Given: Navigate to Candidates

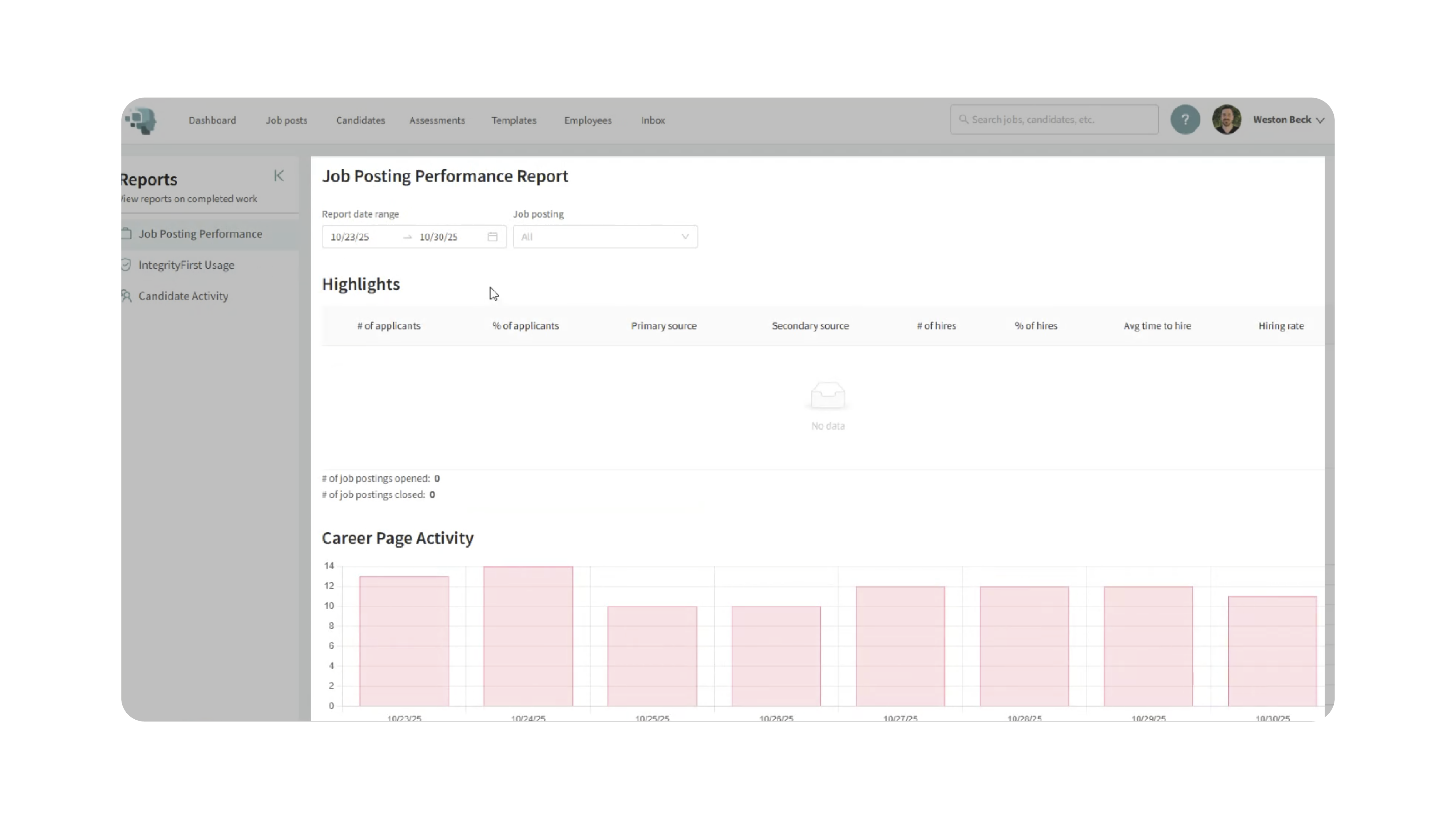Looking at the screenshot, I should point(360,120).
